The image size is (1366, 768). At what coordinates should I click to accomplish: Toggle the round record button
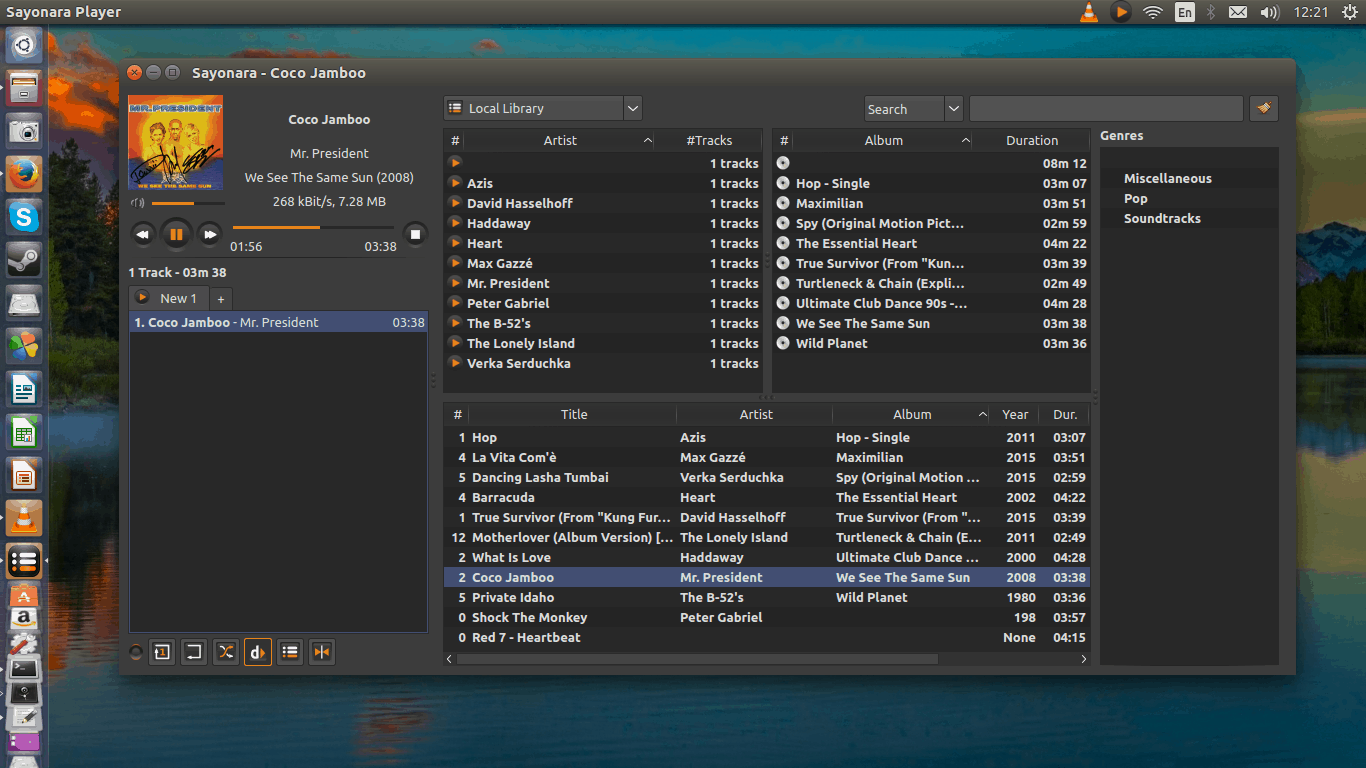tap(136, 652)
